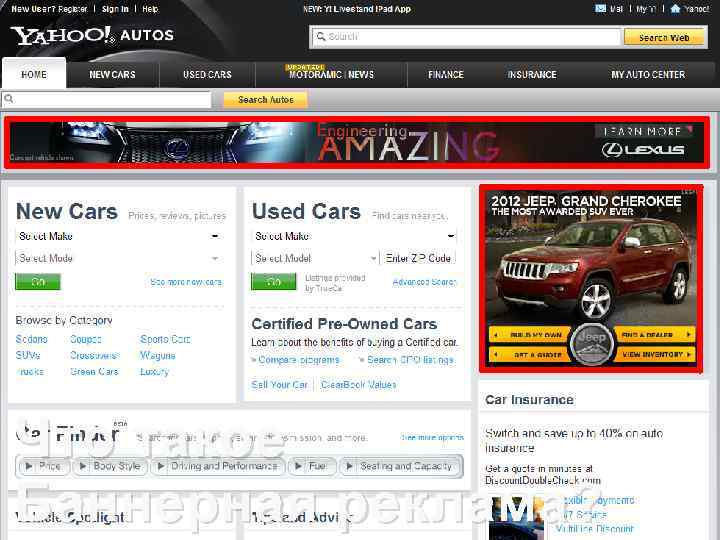Browse the Trucks category
The image size is (720, 540).
[x=30, y=371]
